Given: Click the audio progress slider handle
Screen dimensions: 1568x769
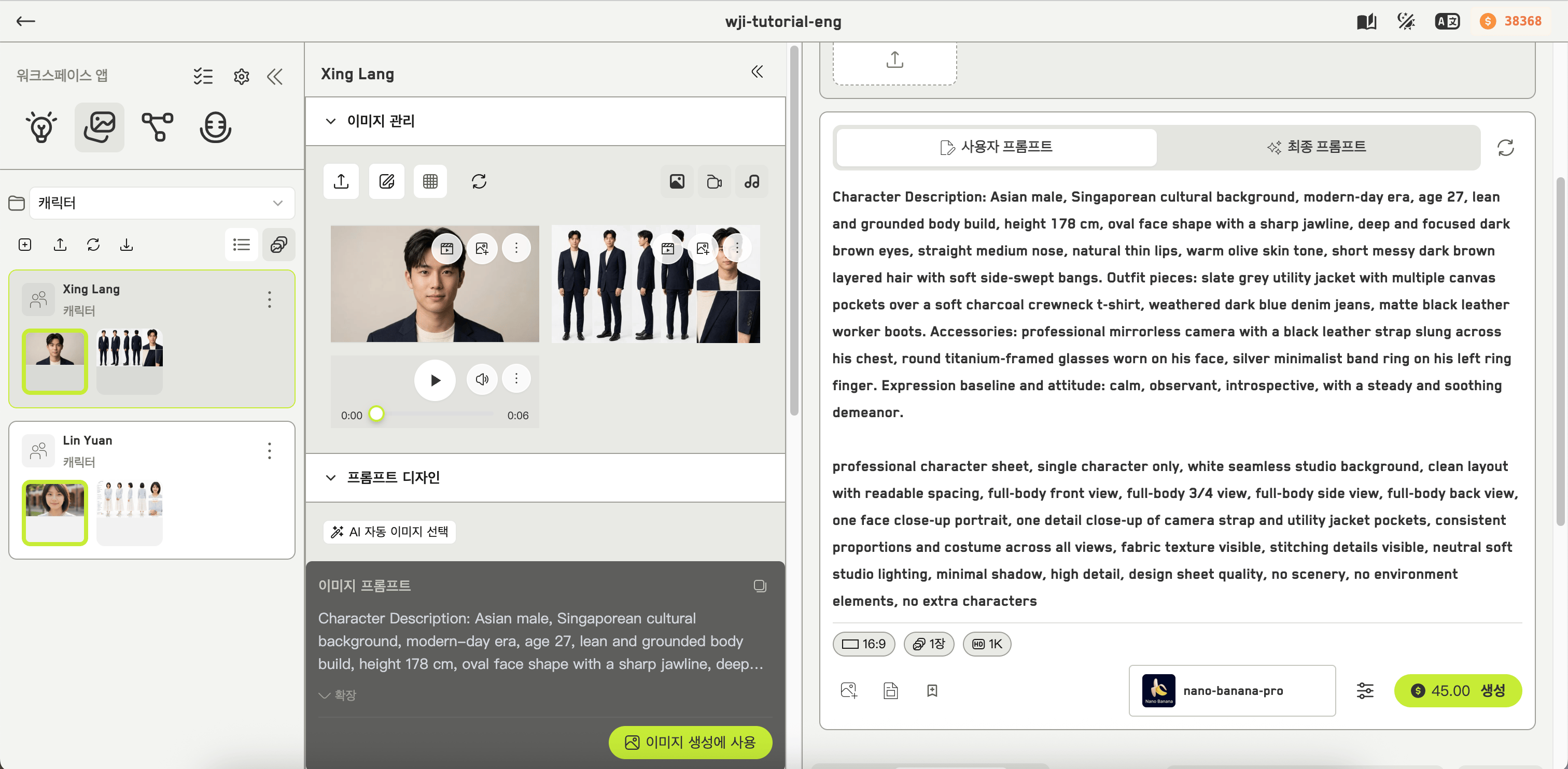Looking at the screenshot, I should coord(377,414).
